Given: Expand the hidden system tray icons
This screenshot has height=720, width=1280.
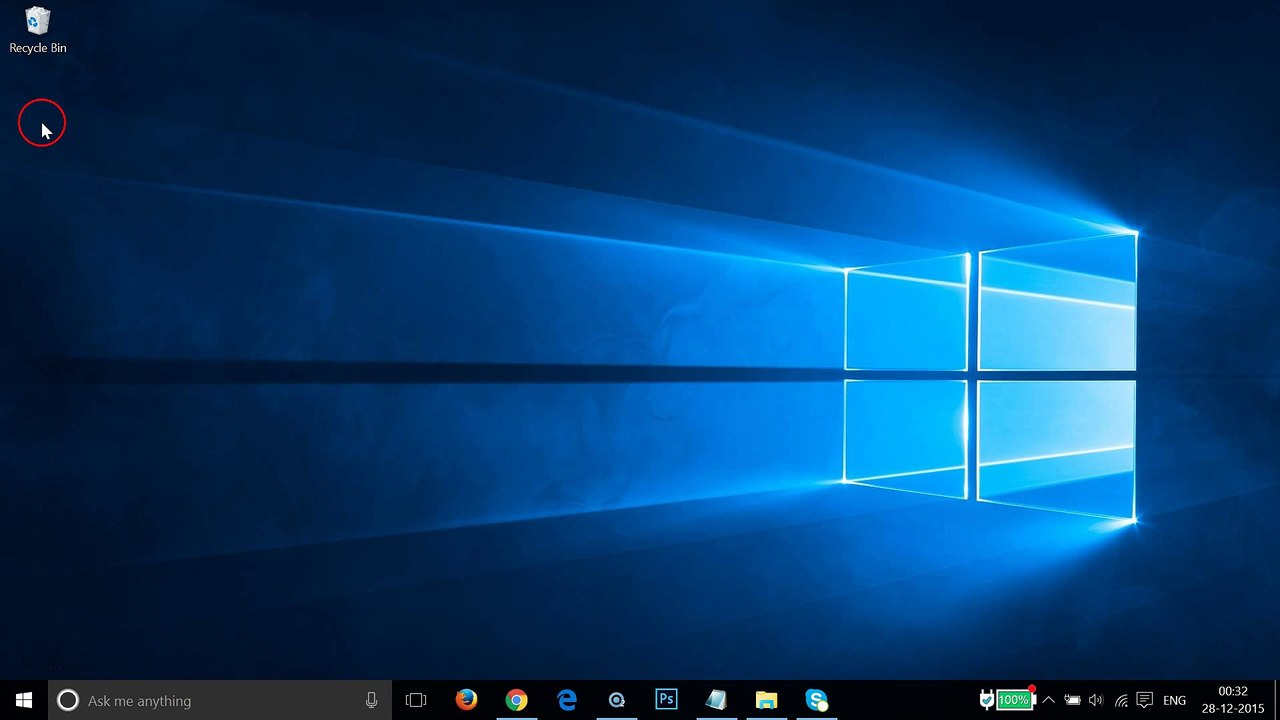Looking at the screenshot, I should click(x=1048, y=700).
